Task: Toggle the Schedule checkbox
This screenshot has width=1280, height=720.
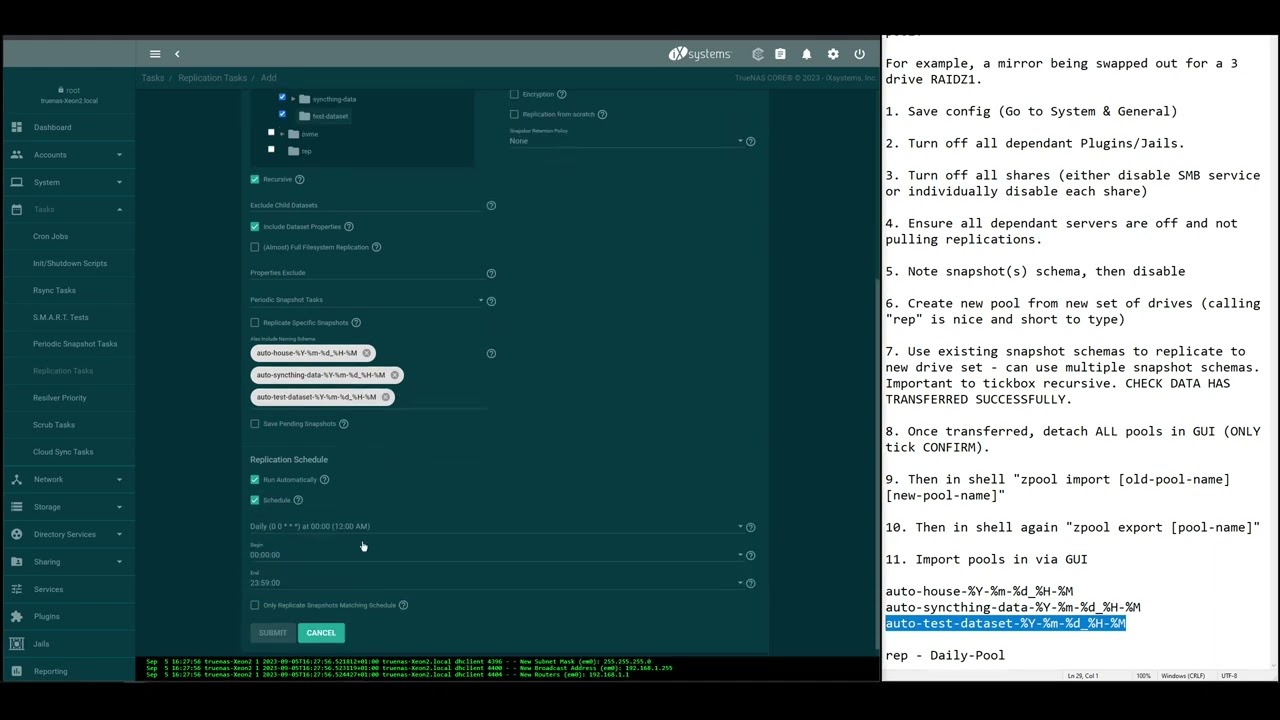Action: point(255,500)
